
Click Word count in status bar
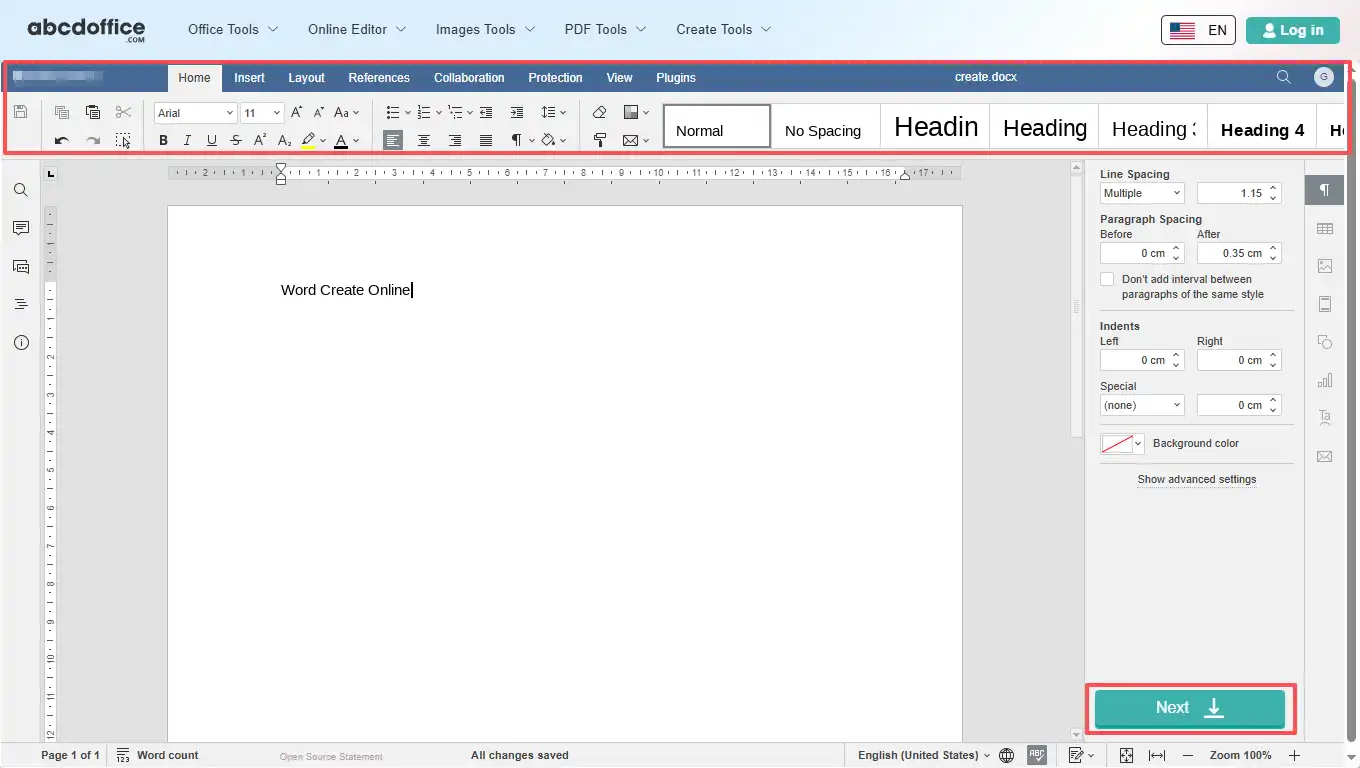(x=157, y=755)
